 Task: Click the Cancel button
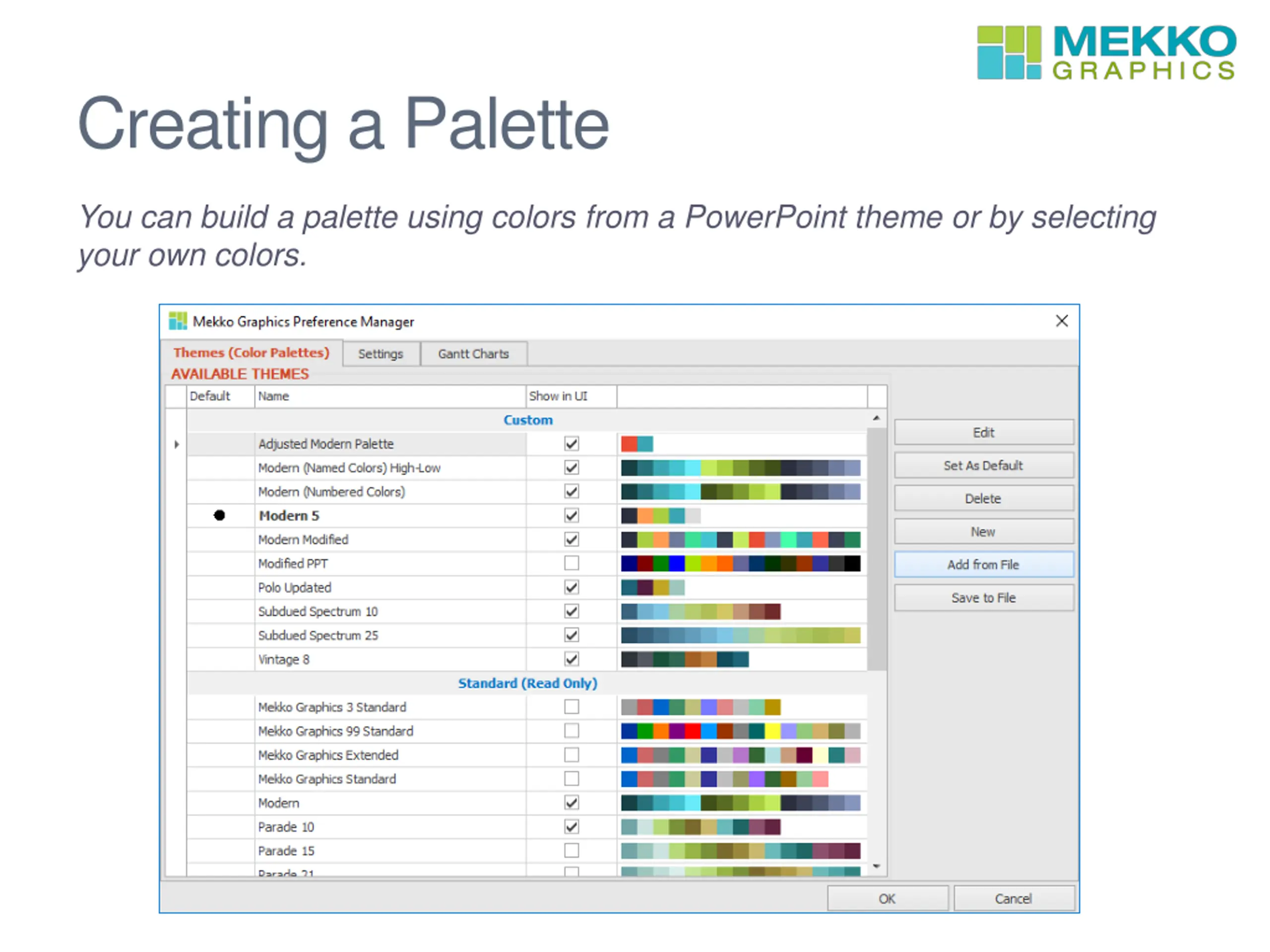pos(1014,898)
